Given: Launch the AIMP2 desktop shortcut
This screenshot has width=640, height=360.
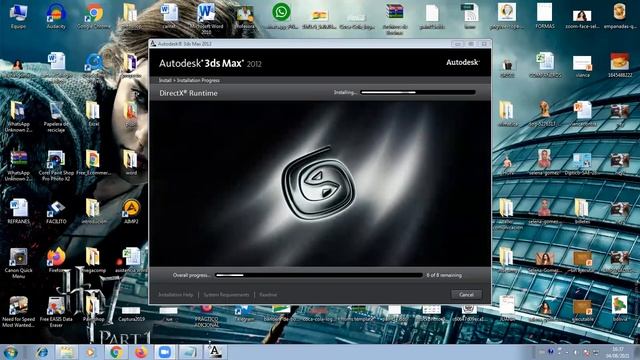Looking at the screenshot, I should pyautogui.click(x=131, y=211).
